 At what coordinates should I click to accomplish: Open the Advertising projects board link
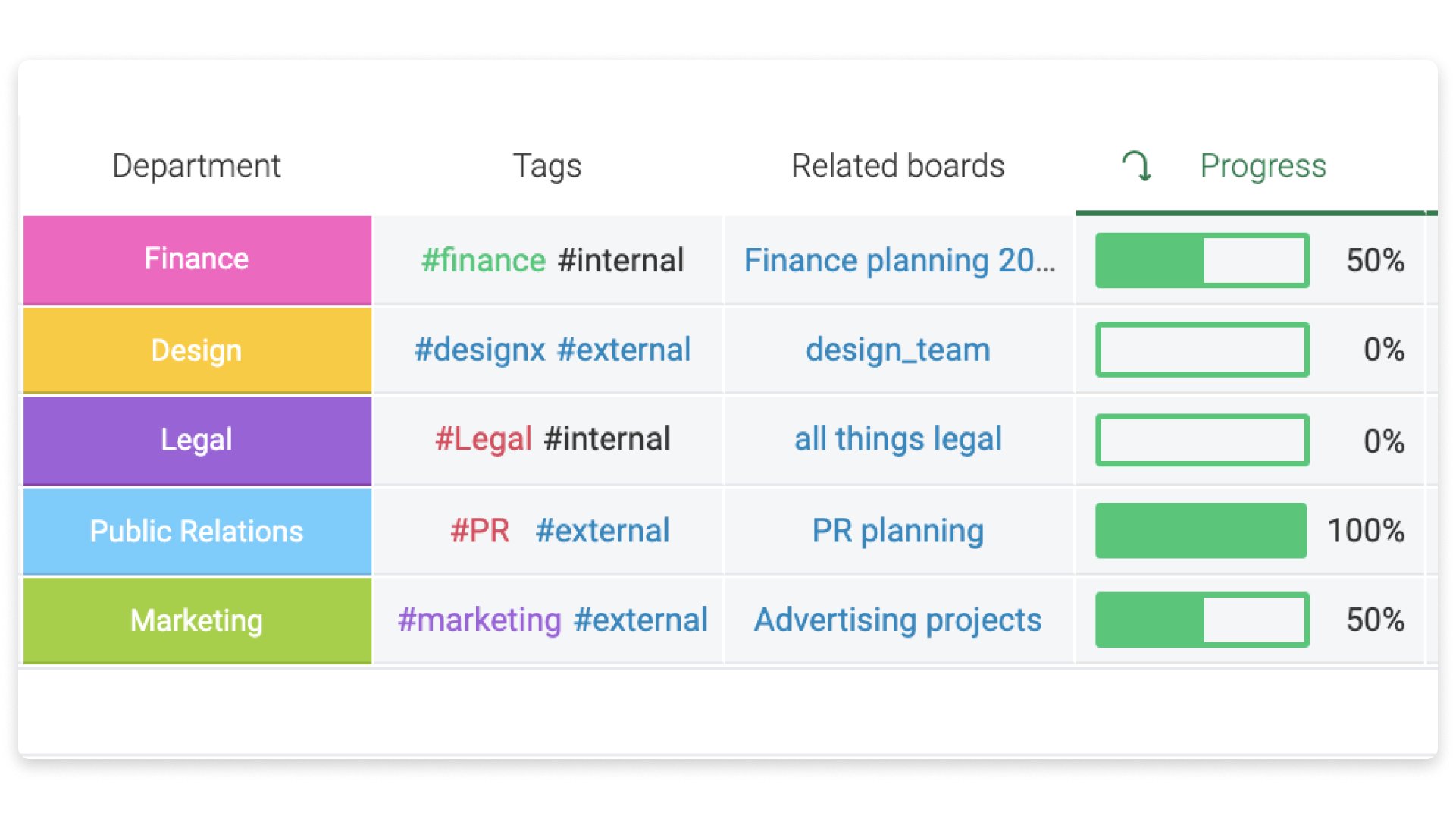coord(897,620)
